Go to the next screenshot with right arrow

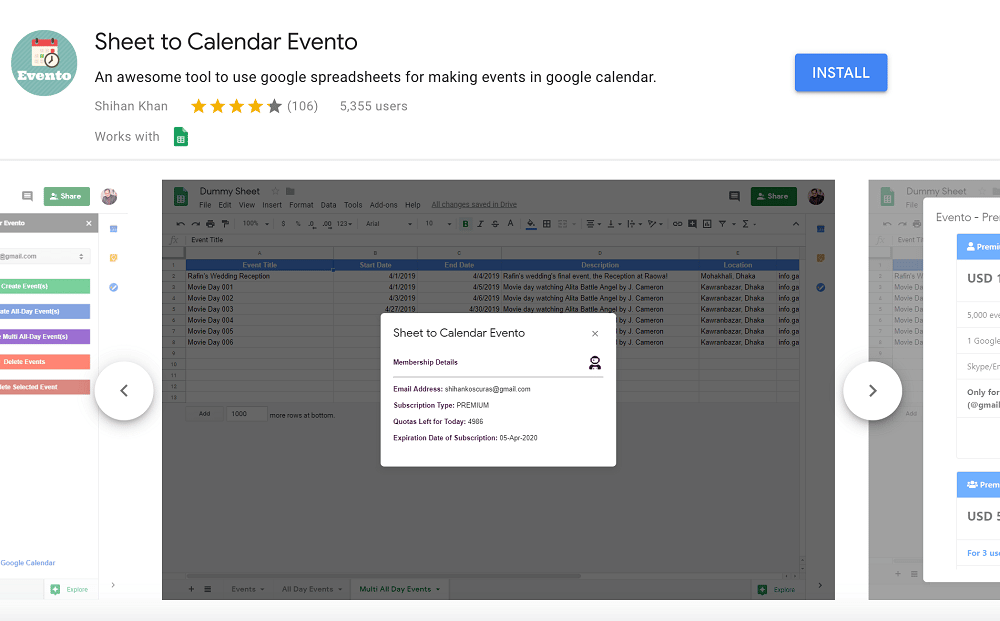tap(872, 391)
